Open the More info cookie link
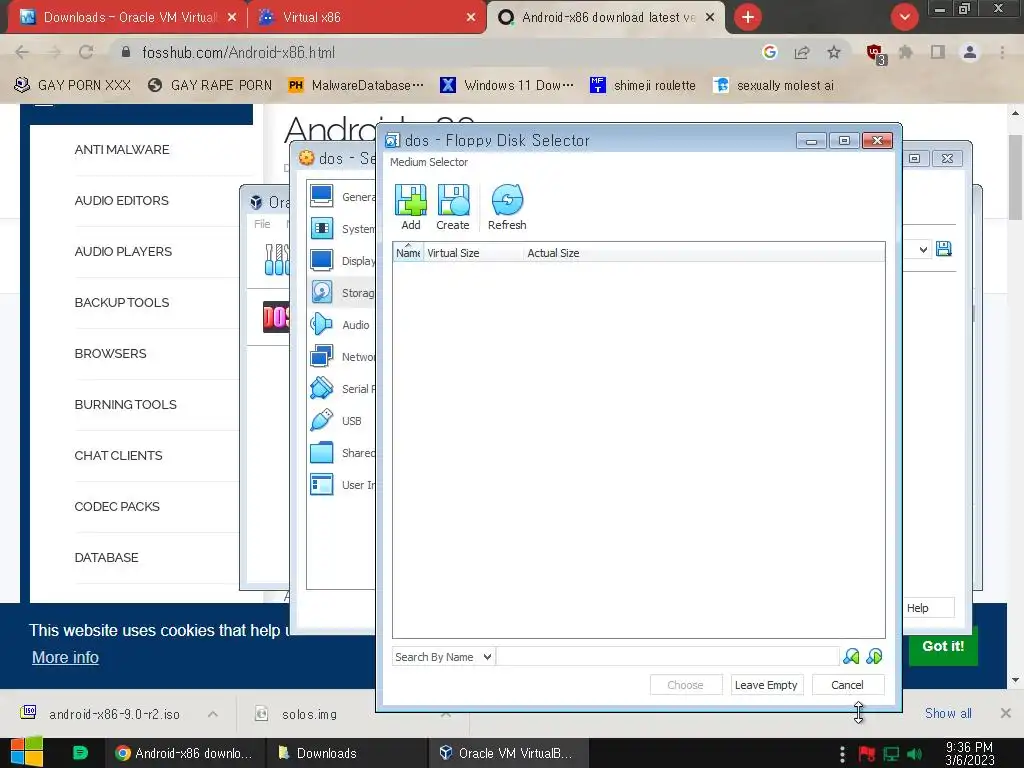This screenshot has width=1024, height=768. point(65,657)
